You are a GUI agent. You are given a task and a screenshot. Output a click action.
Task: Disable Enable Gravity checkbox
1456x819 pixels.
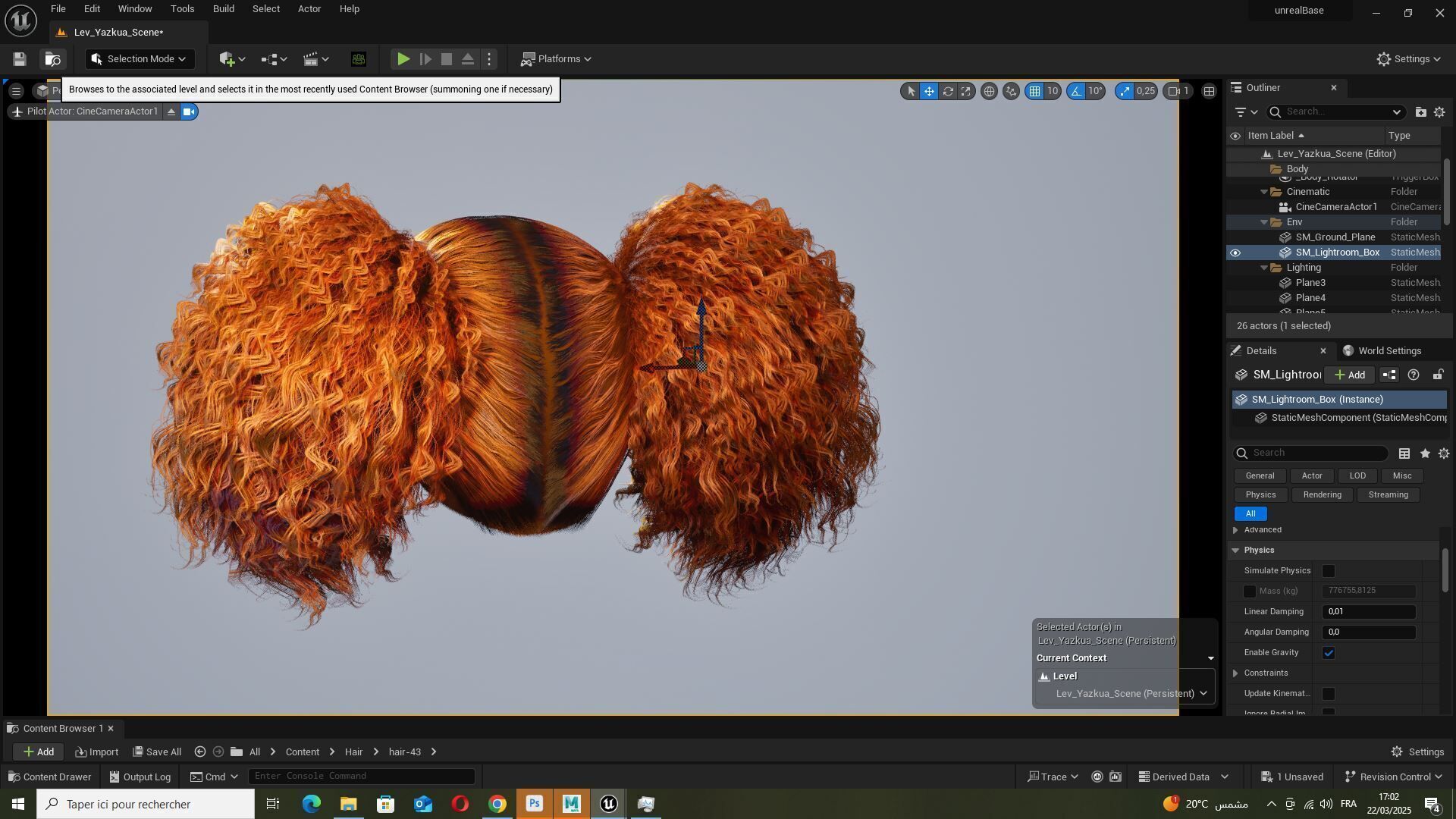point(1329,653)
